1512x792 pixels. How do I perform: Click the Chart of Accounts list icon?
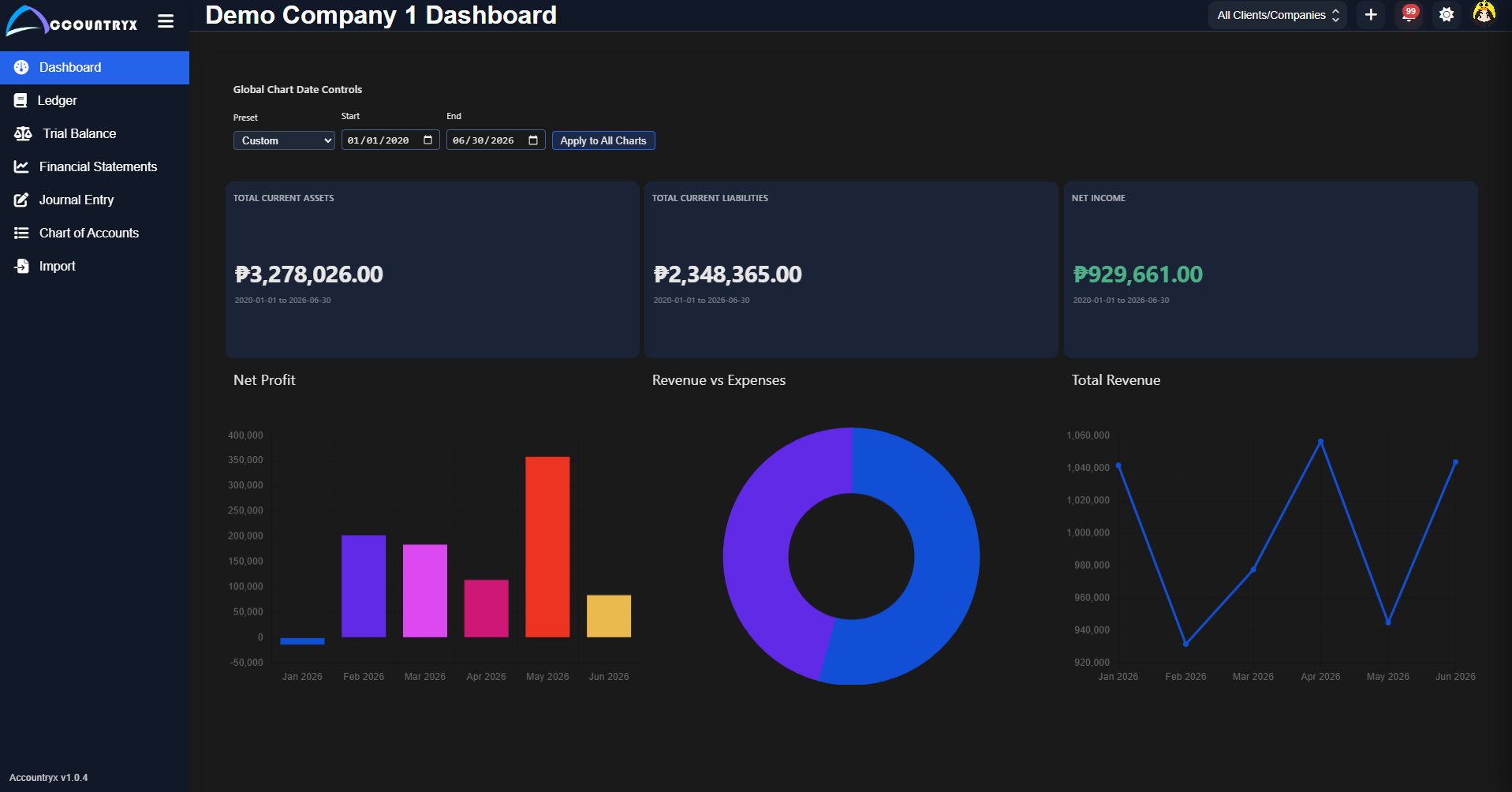point(21,233)
